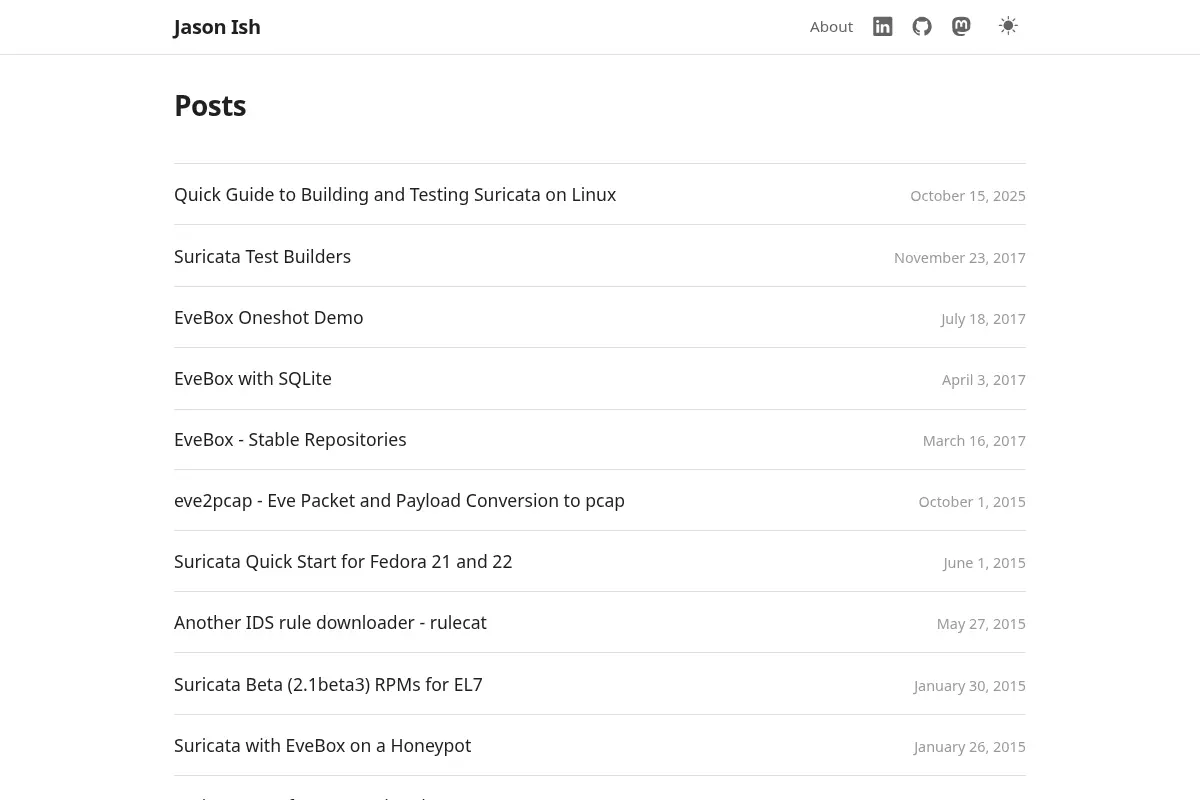The width and height of the screenshot is (1200, 800).
Task: Go to Jason Ish home link
Action: 217,27
